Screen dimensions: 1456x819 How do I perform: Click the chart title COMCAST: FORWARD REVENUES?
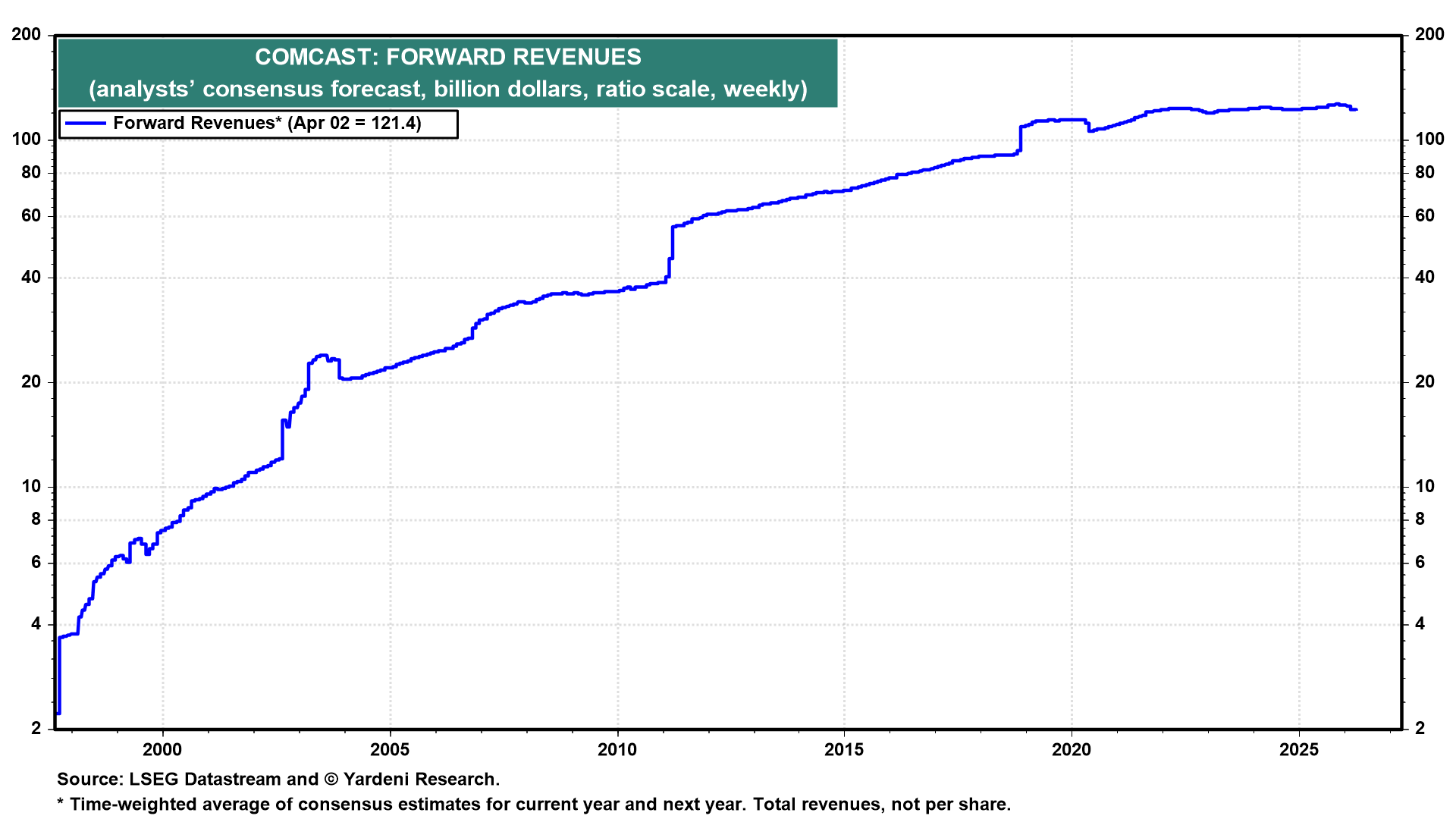point(447,57)
